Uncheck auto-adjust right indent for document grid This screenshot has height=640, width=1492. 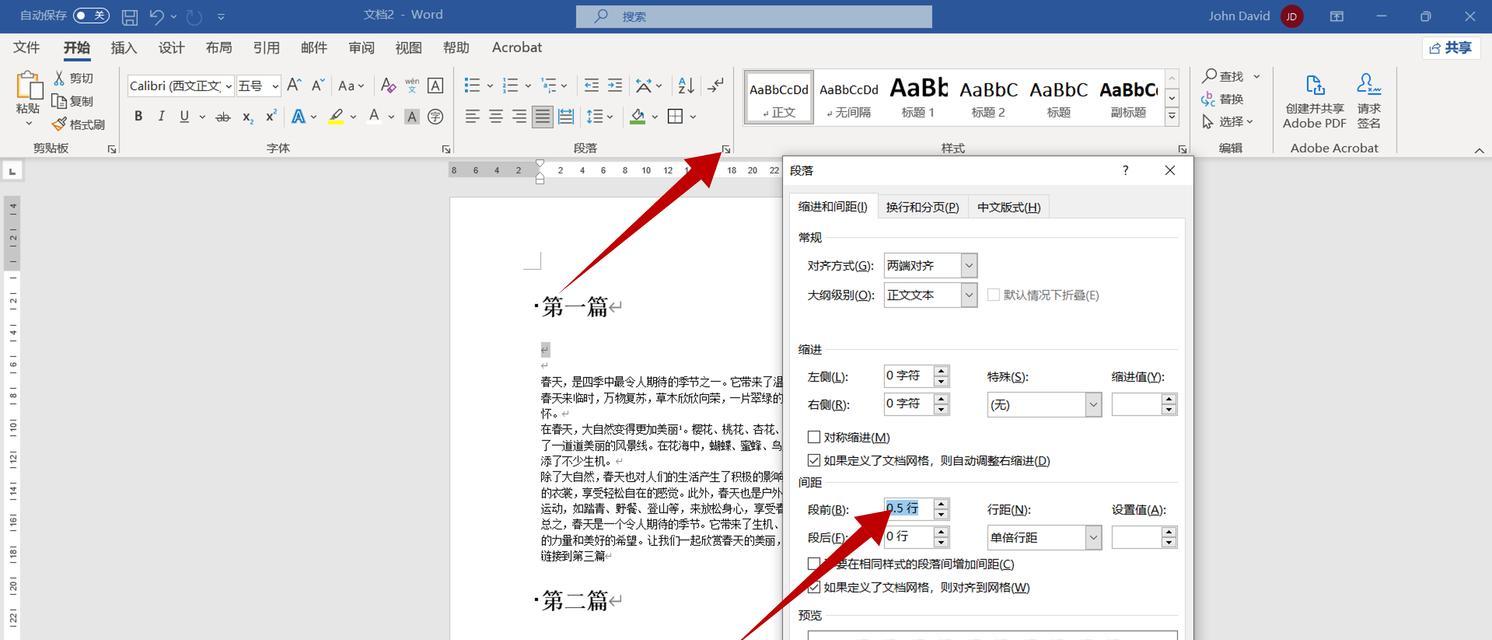click(x=814, y=461)
